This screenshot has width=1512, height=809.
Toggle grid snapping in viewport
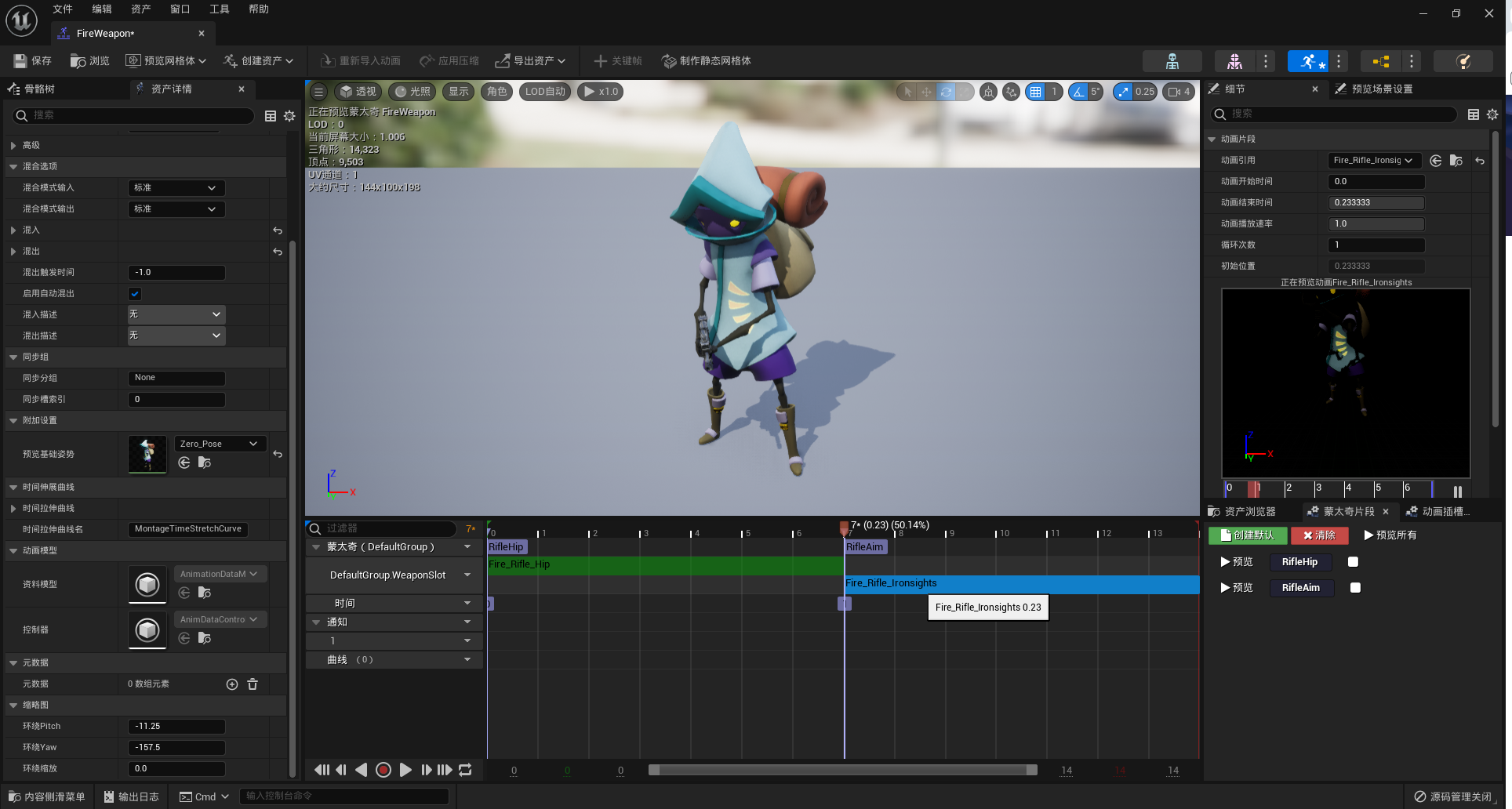tap(1036, 92)
